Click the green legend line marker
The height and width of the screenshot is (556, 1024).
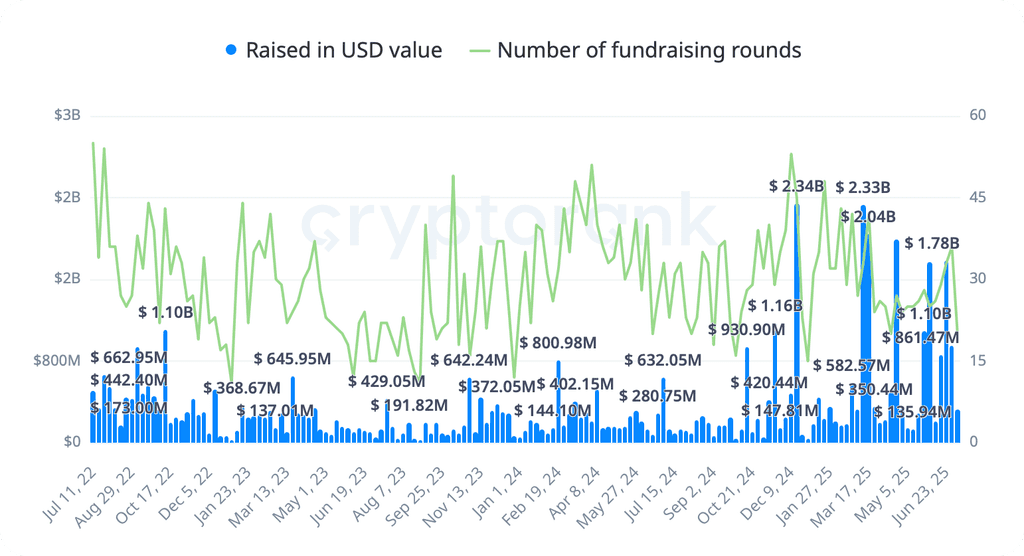coord(480,50)
